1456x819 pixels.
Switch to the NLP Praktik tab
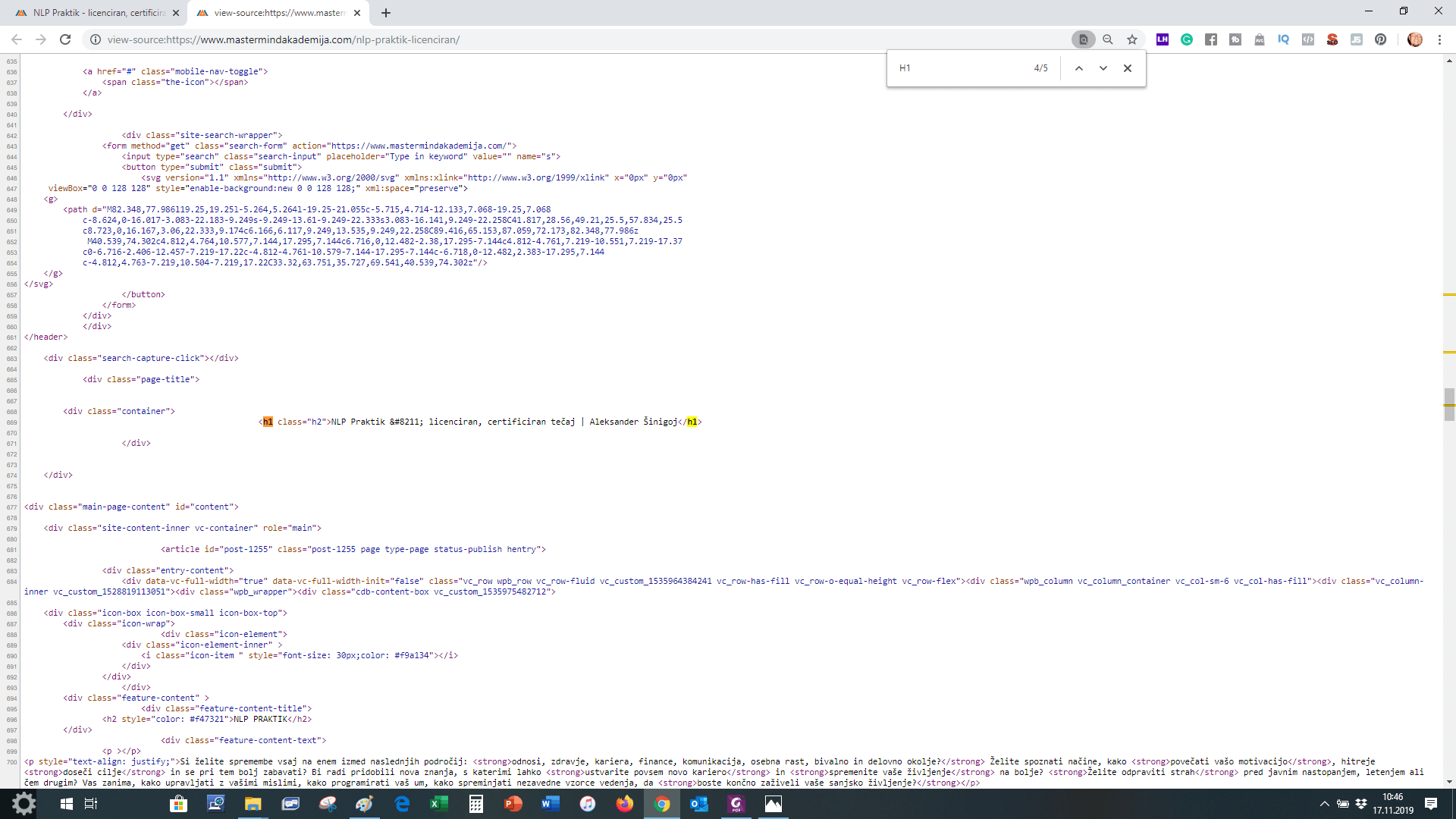99,13
